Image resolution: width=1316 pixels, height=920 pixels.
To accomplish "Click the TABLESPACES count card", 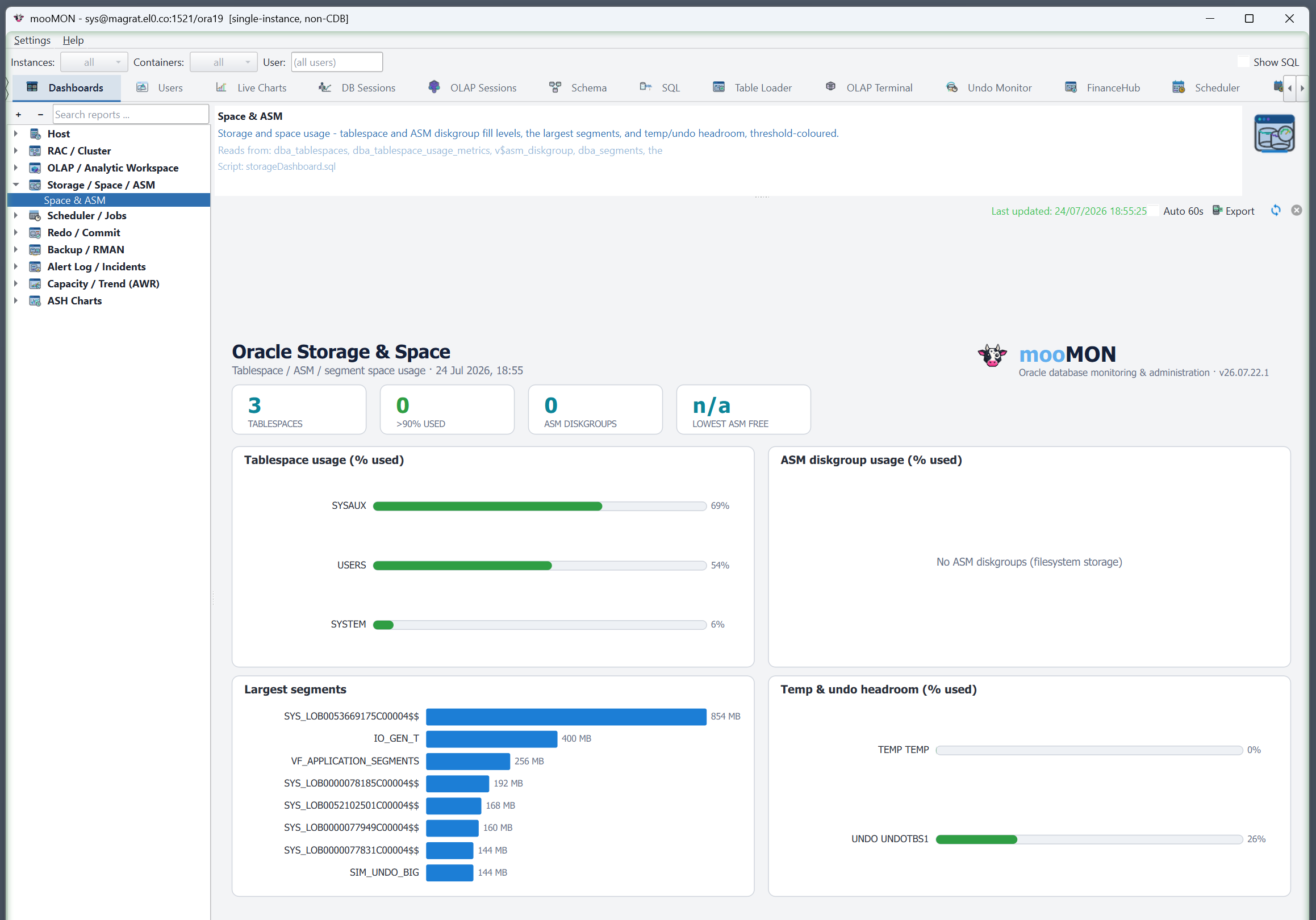I will click(x=299, y=410).
